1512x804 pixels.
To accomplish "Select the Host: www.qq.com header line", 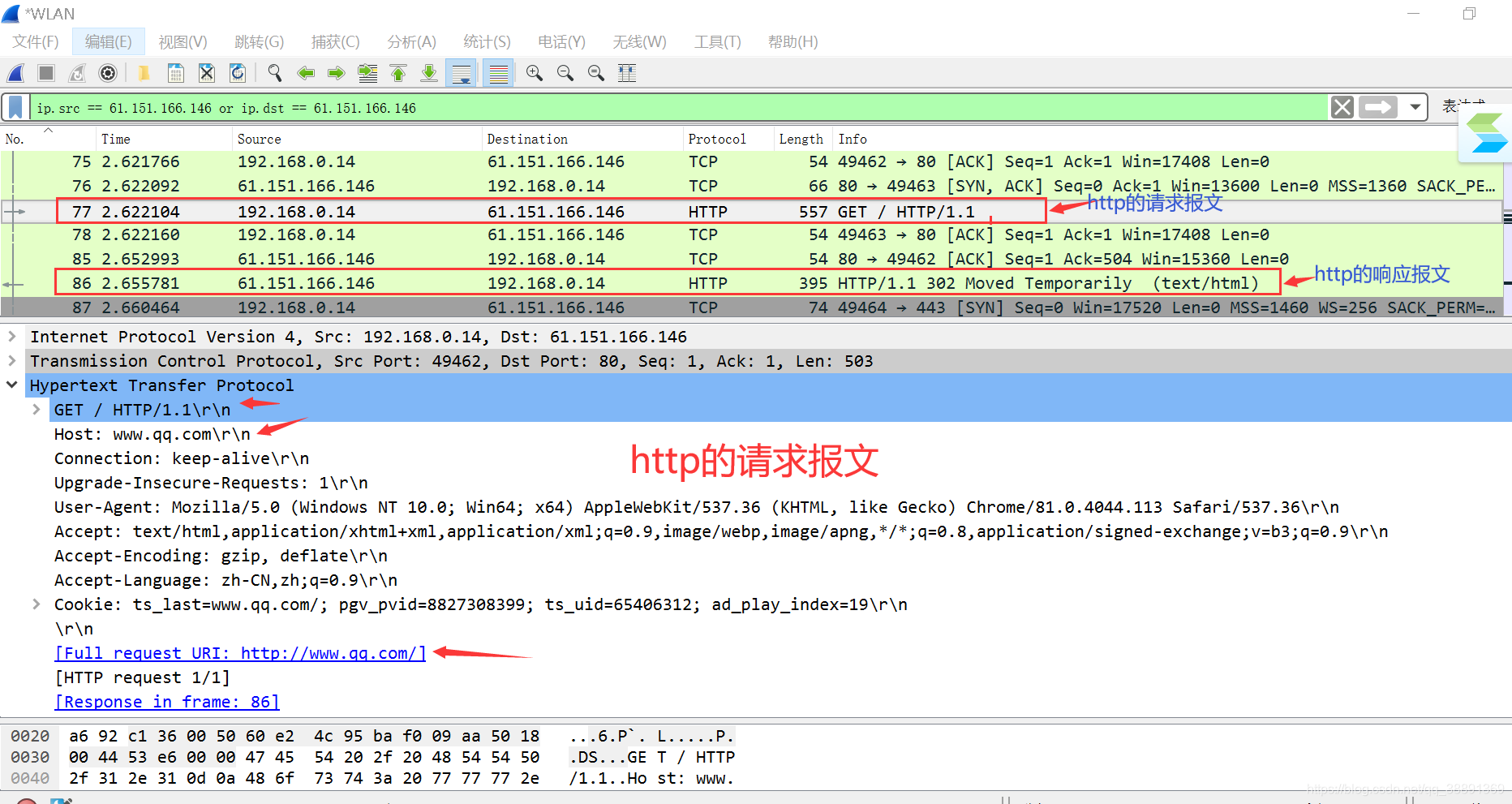I will (152, 434).
